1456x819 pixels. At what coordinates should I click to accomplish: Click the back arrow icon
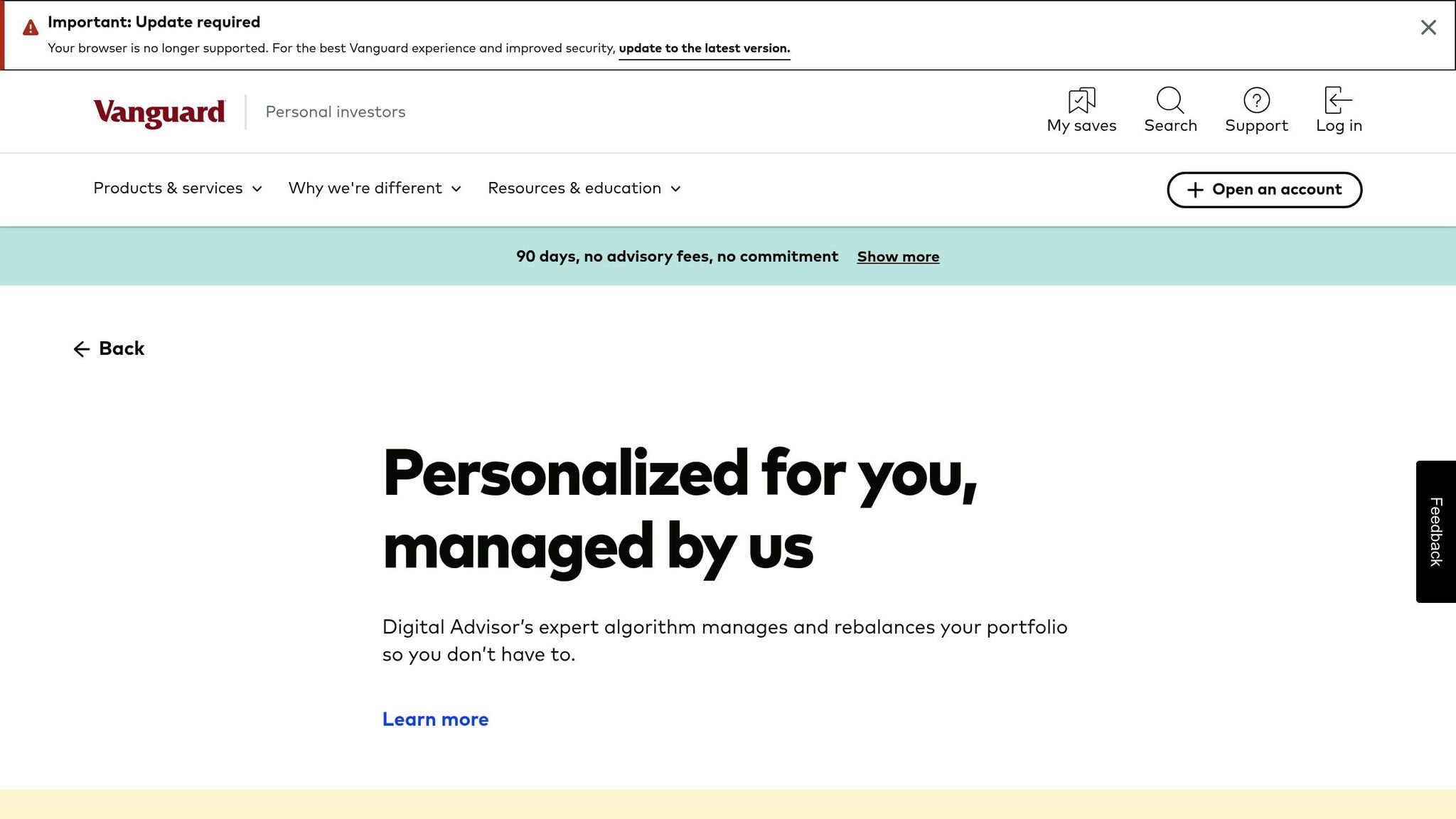[81, 349]
